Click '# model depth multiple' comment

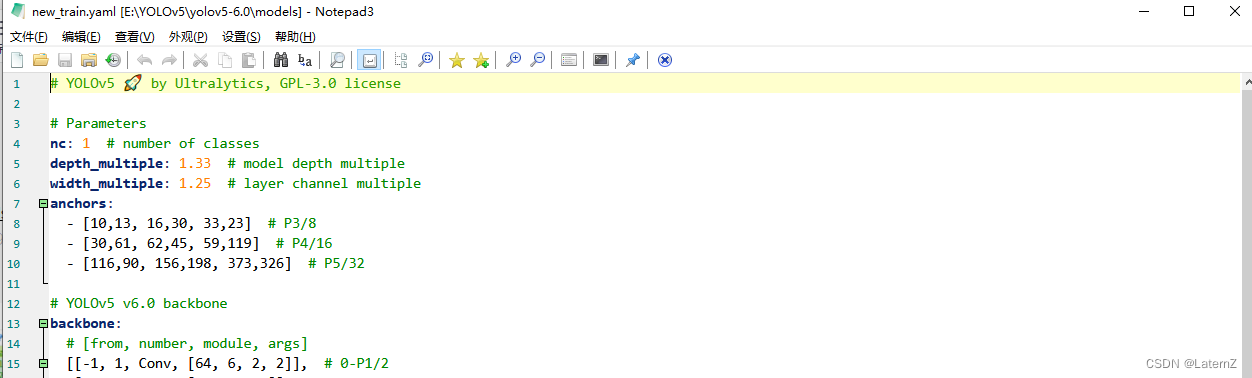click(316, 164)
